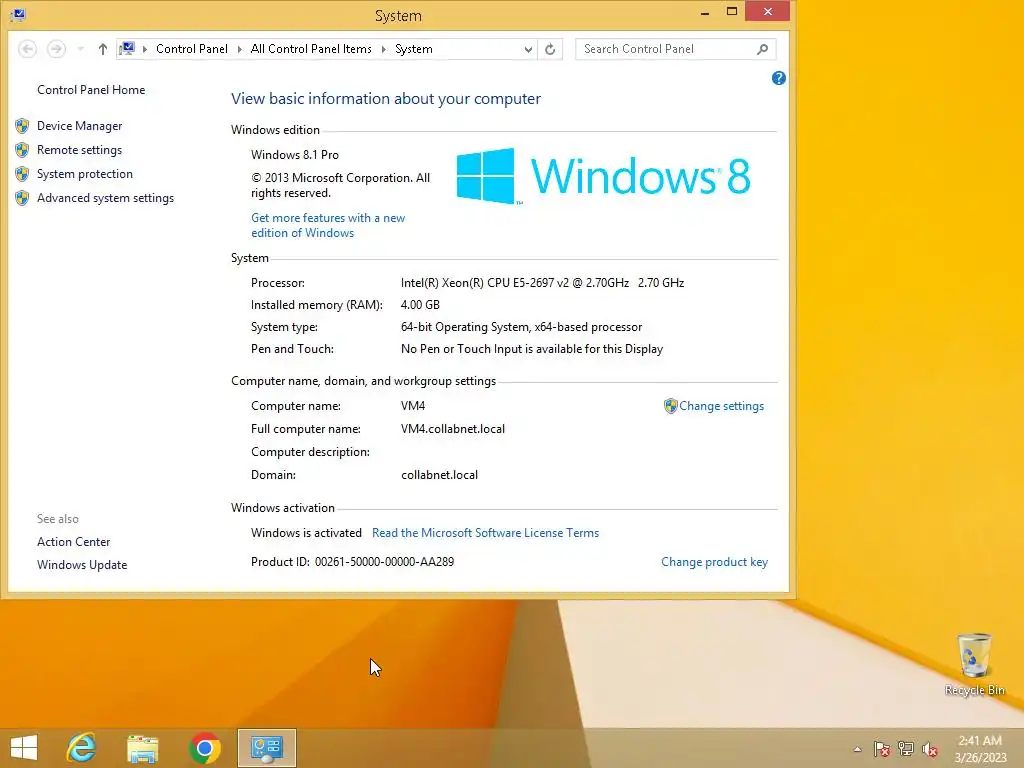Select All Control Panel Items breadcrumb
This screenshot has height=768, width=1024.
pos(311,49)
